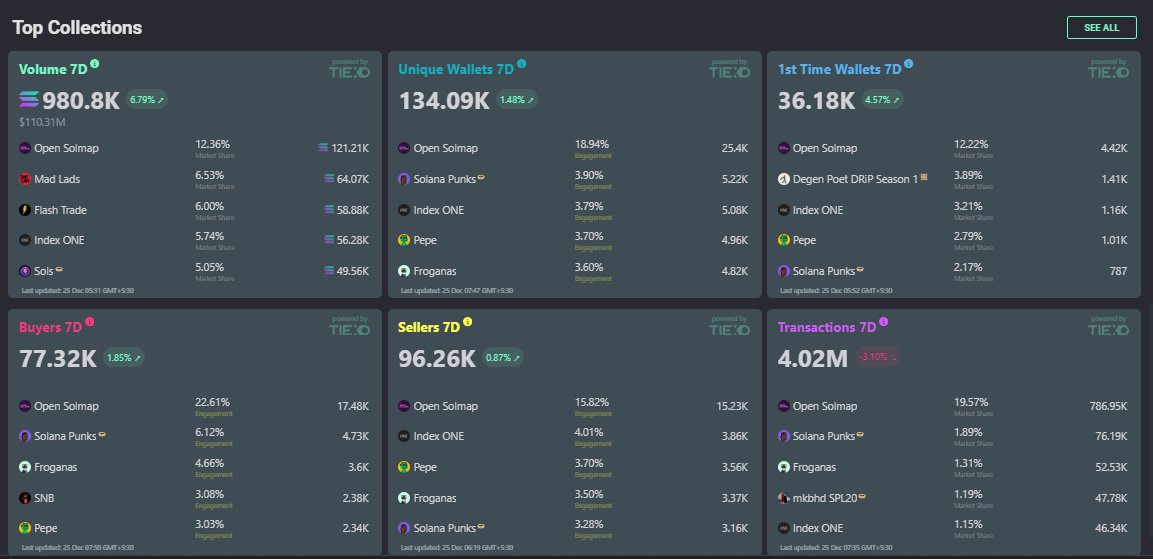Click the Degen Poet DRiP Season 1 avatar
This screenshot has width=1153, height=559.
click(x=784, y=179)
